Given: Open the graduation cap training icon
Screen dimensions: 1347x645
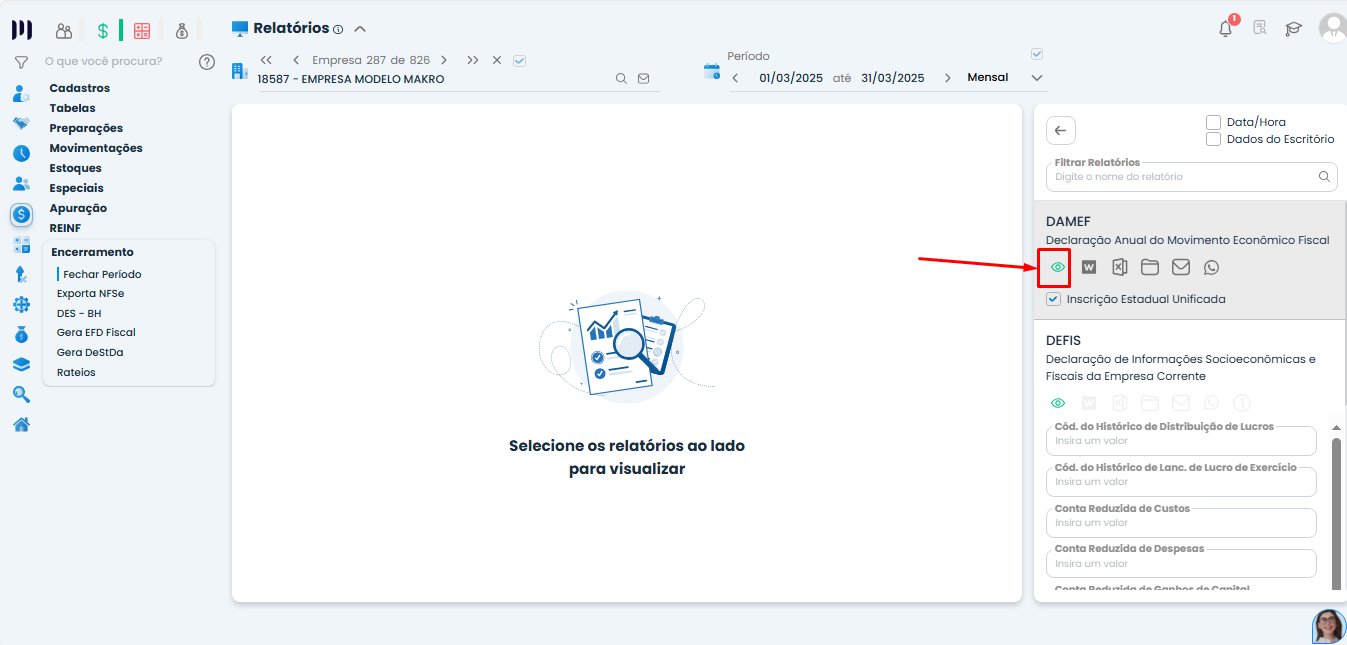Looking at the screenshot, I should (1294, 29).
